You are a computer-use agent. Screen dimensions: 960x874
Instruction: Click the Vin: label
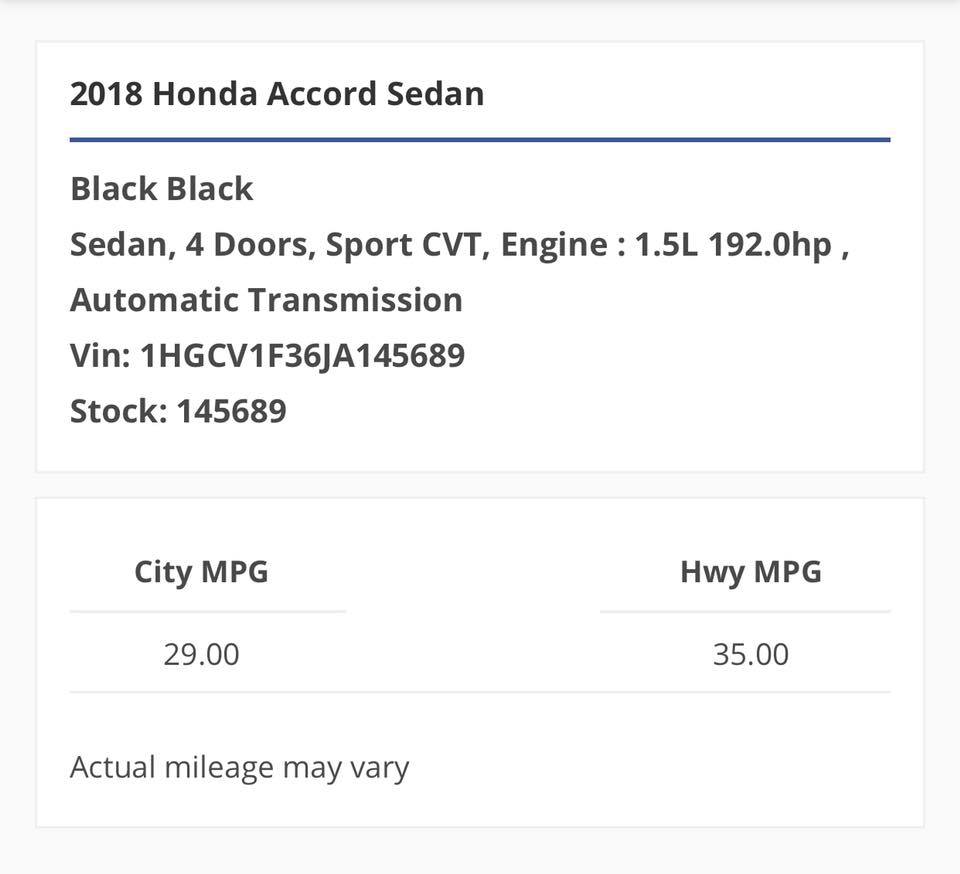100,356
